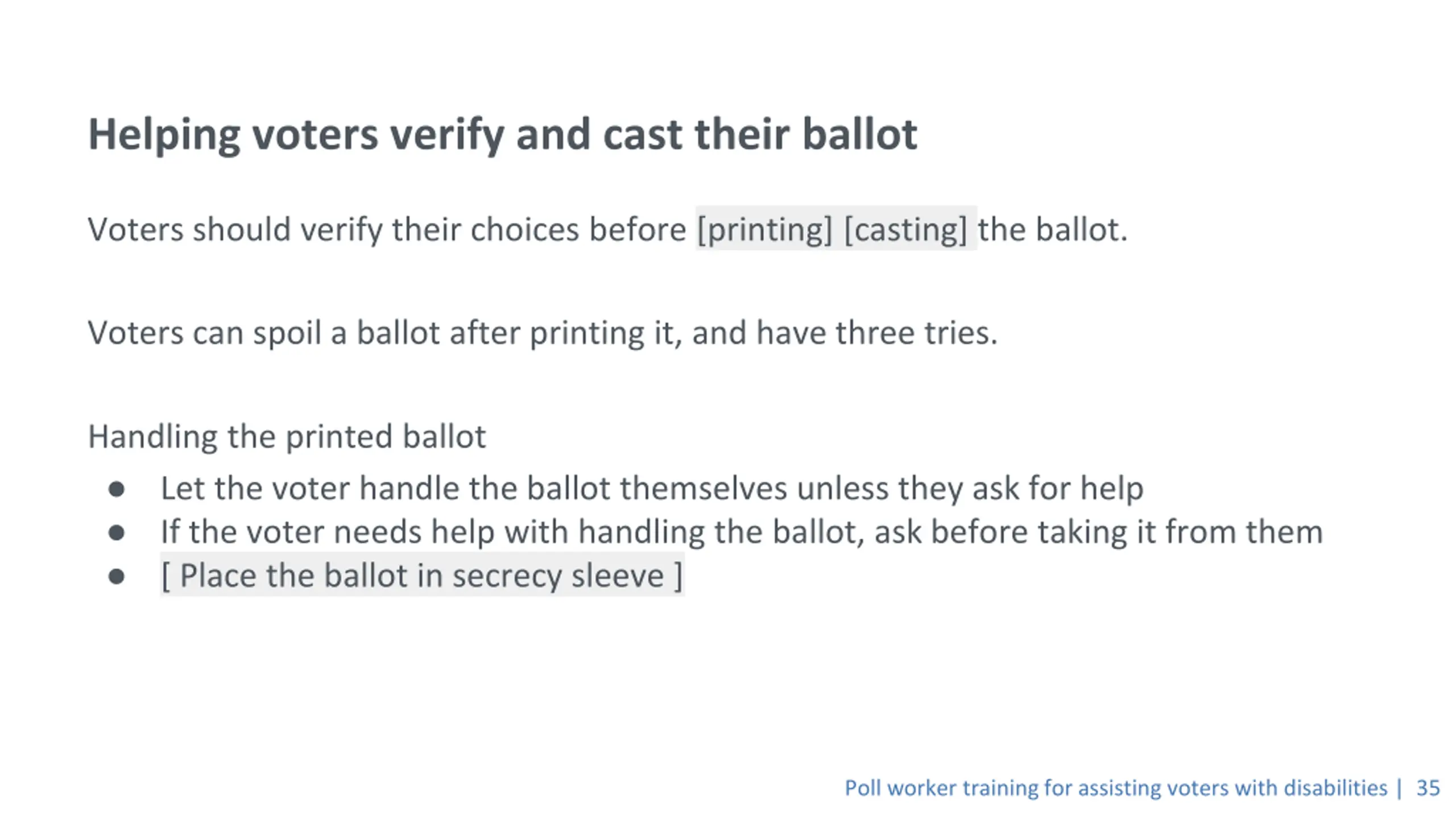Click the first bullet dot beside 'Let the voter'
The image size is (1456, 819).
pos(117,489)
